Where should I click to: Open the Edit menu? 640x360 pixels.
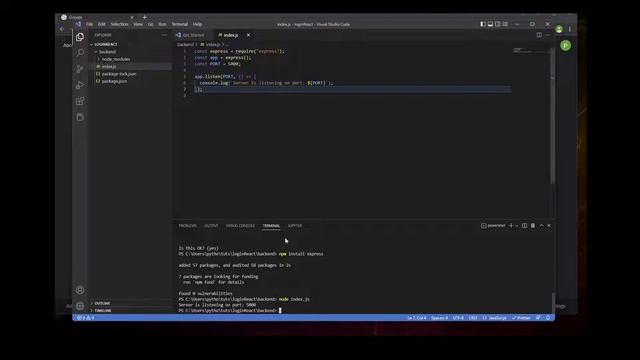click(x=102, y=24)
